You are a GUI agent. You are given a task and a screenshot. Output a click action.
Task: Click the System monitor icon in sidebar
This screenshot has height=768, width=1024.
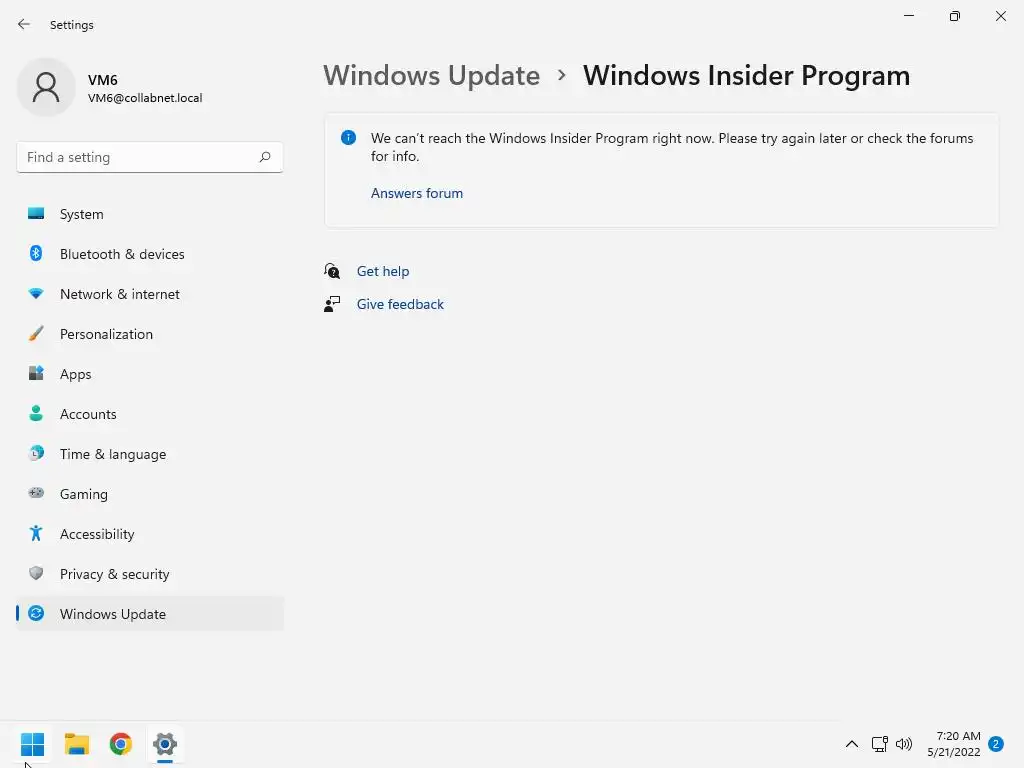36,214
